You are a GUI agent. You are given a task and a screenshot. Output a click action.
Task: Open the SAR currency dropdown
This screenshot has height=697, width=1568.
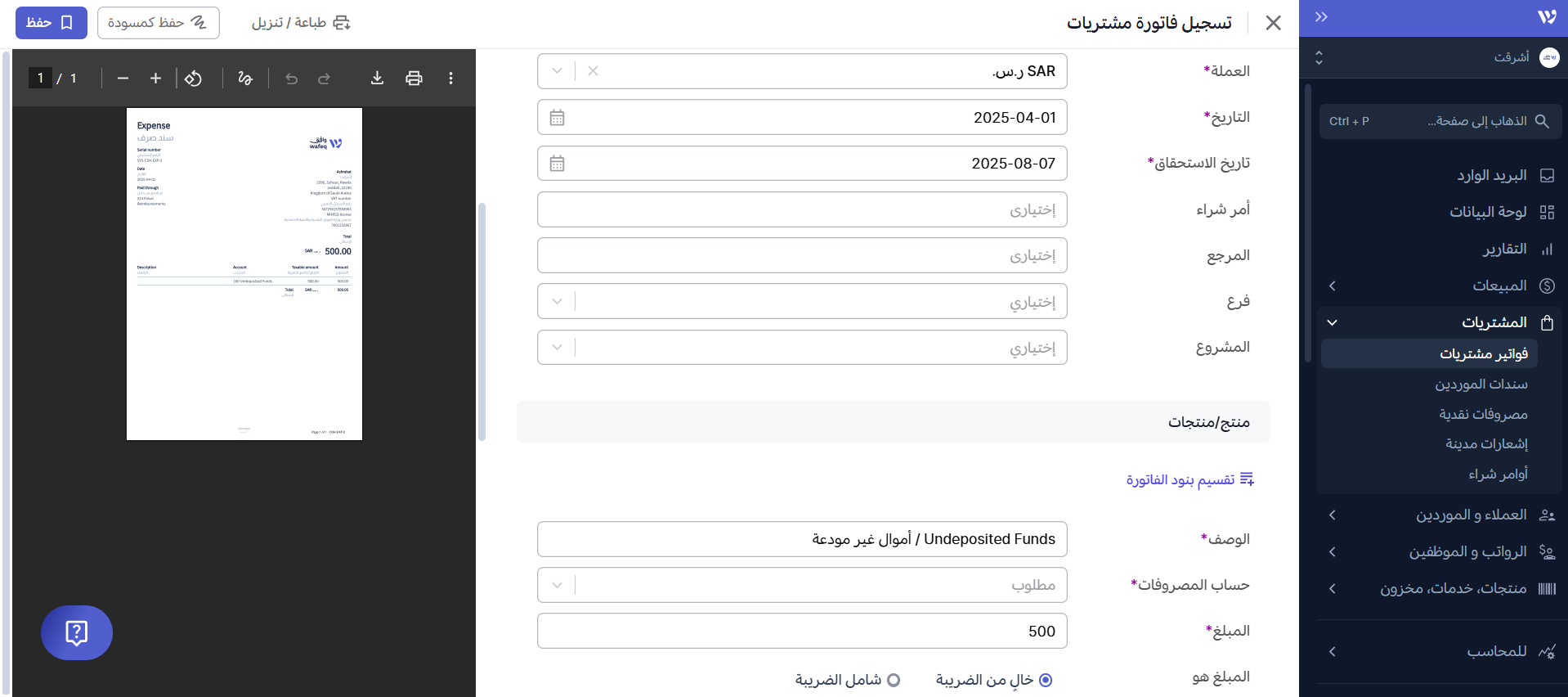[557, 71]
